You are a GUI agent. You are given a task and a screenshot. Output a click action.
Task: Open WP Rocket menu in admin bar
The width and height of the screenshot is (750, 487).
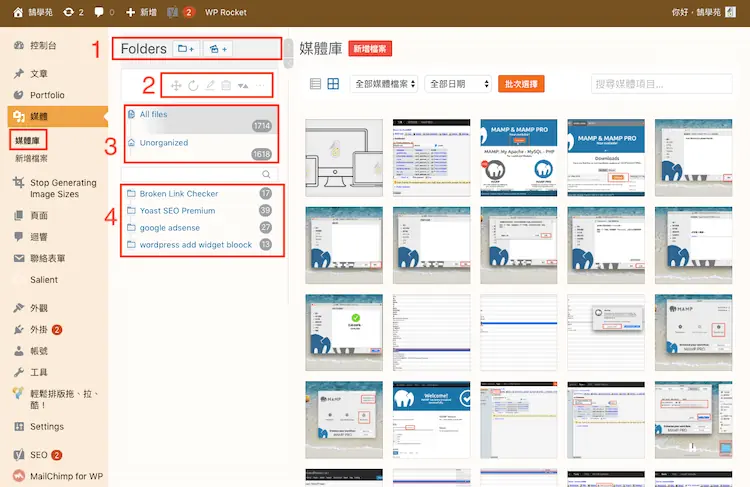click(x=226, y=12)
